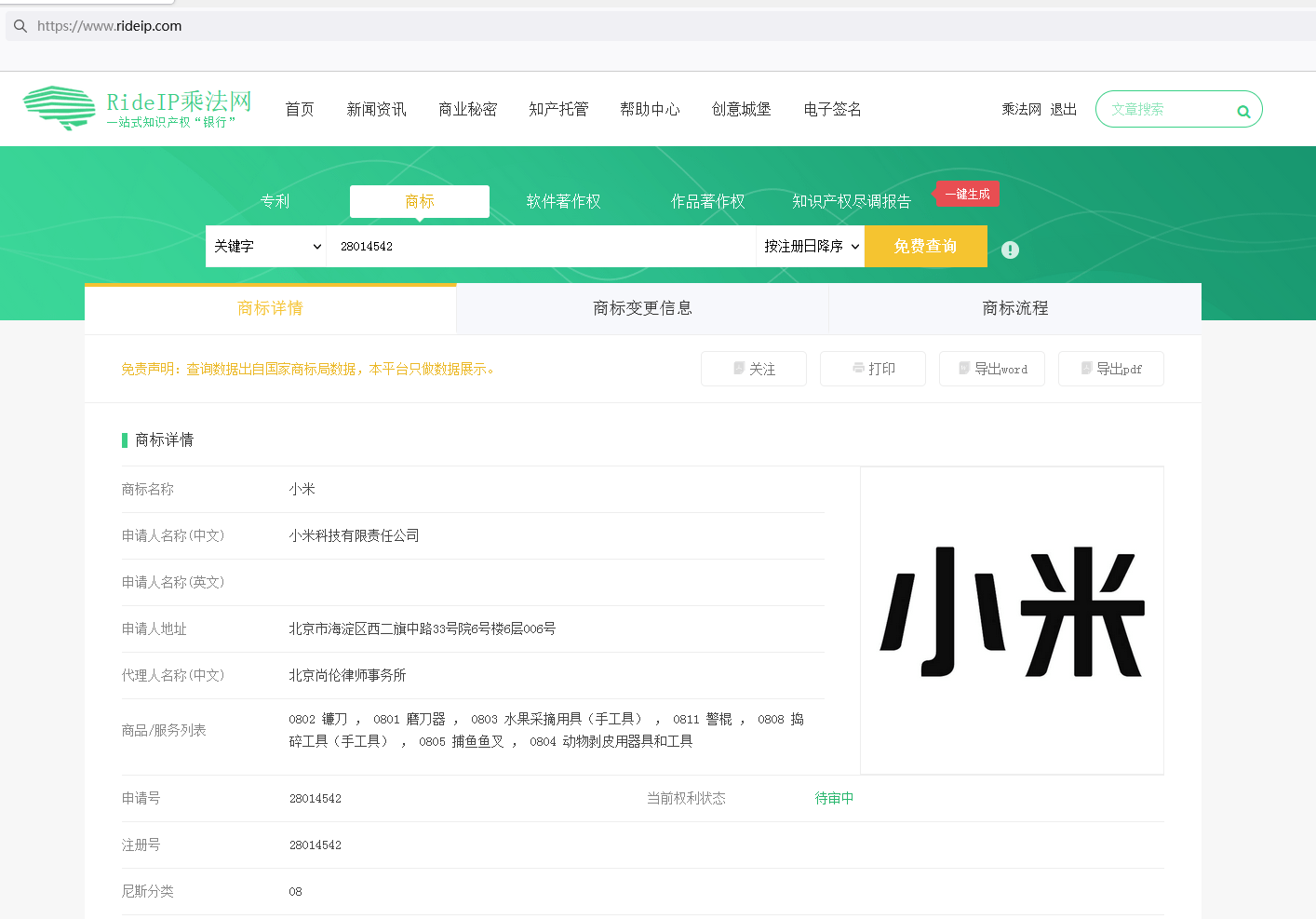1316x919 pixels.
Task: Open the 知识产权尽调报告 tab
Action: click(x=852, y=201)
